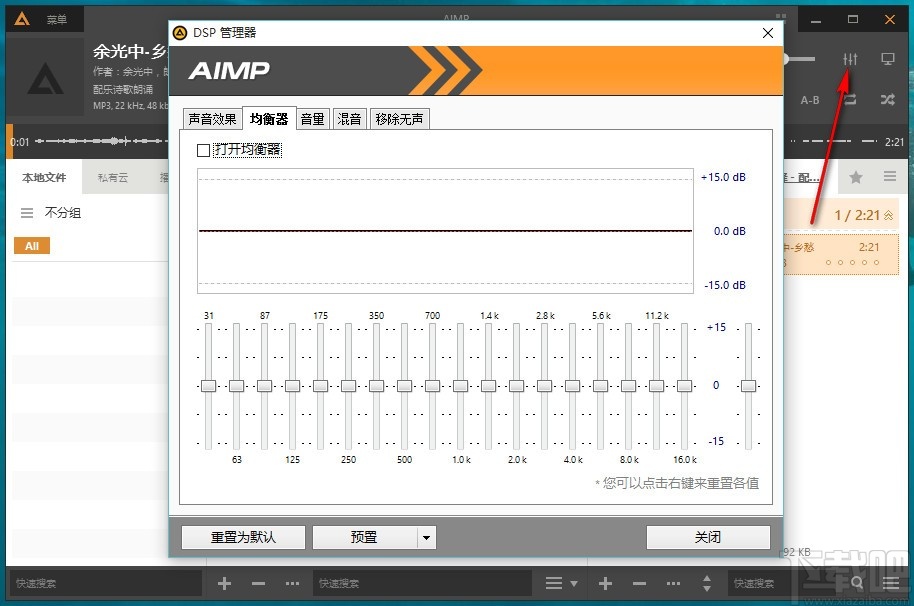Open the playlist sorting dropdown at bottom
This screenshot has width=914, height=606.
click(x=558, y=582)
